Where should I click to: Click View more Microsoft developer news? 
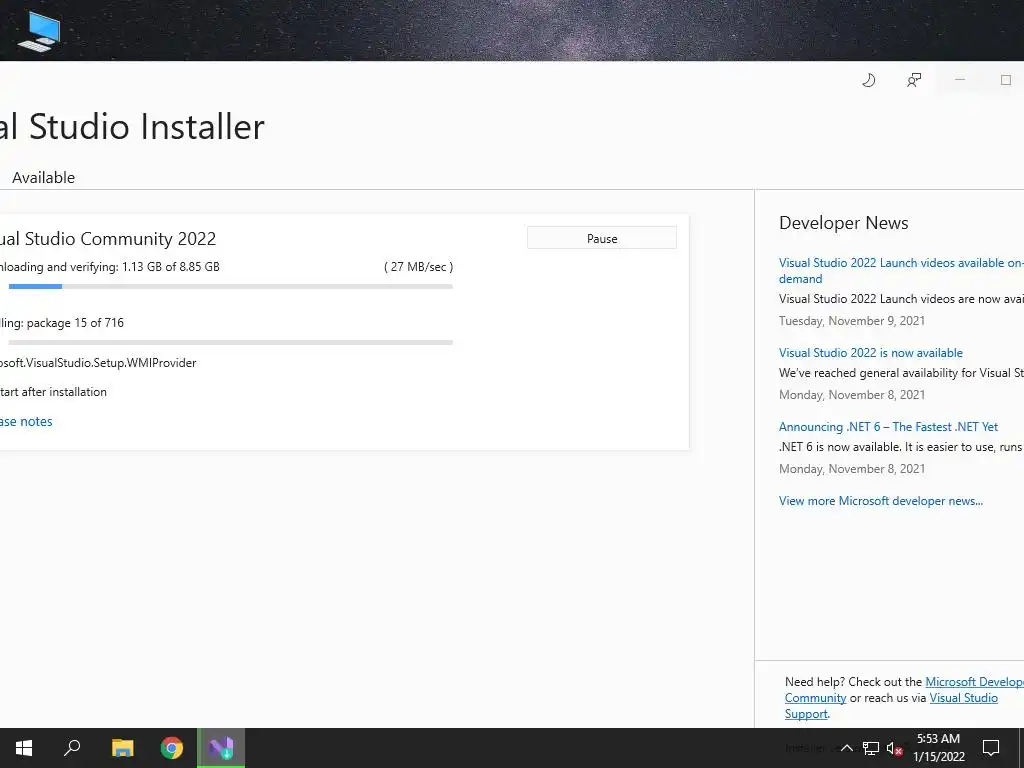click(x=880, y=501)
